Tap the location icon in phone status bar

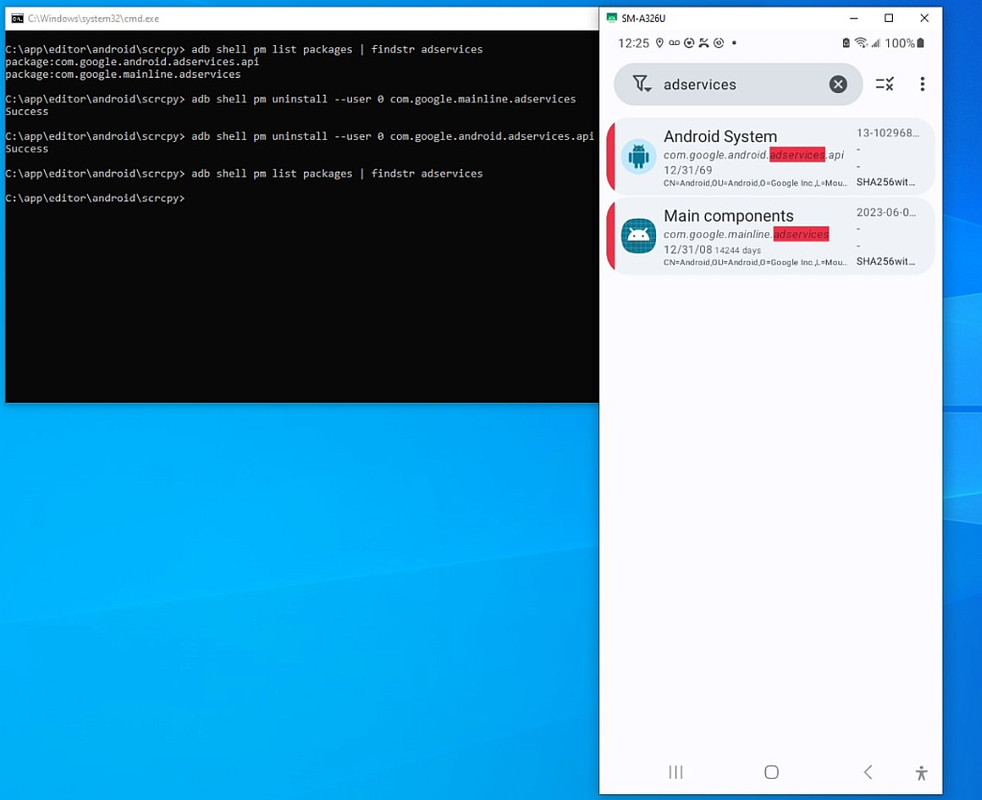pyautogui.click(x=659, y=43)
